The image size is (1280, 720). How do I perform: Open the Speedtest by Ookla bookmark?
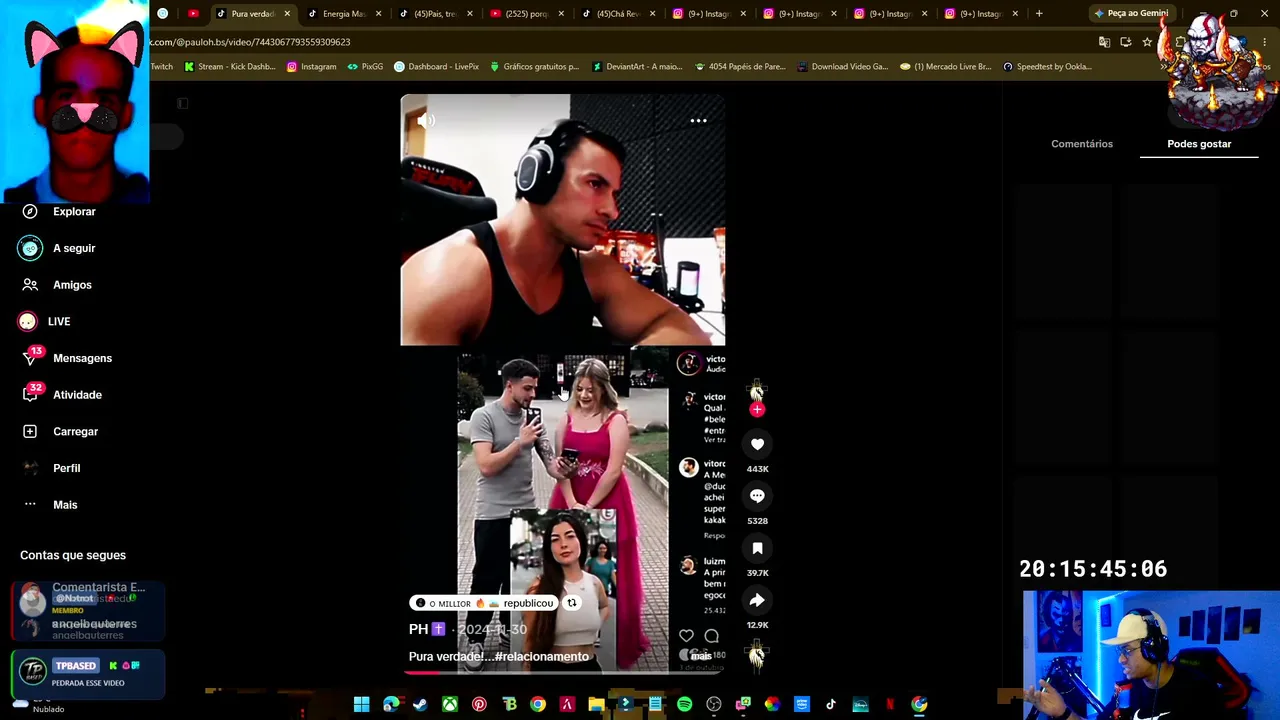pos(1047,67)
